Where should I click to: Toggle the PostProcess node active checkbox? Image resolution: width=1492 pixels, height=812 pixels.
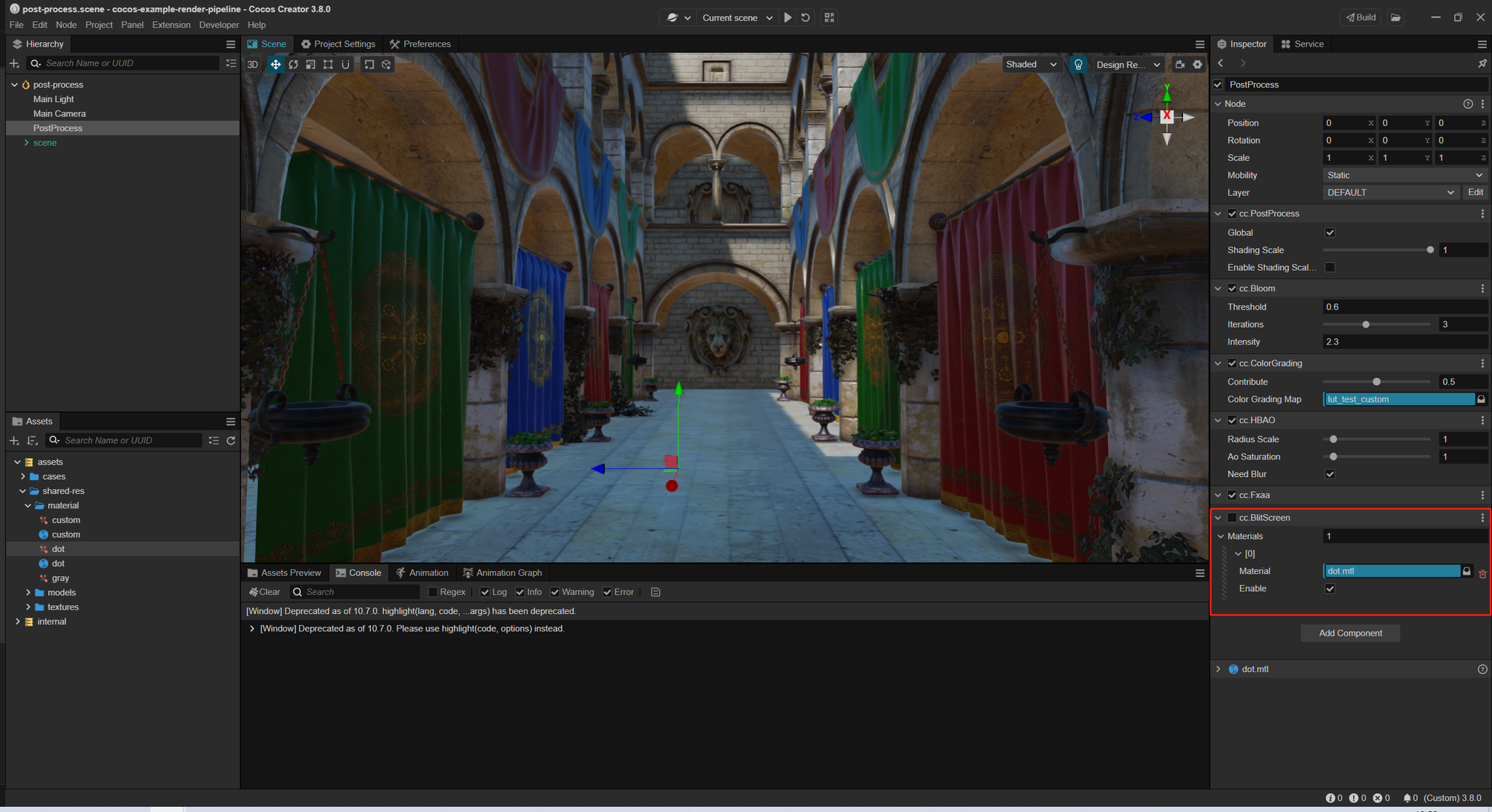tap(1218, 84)
